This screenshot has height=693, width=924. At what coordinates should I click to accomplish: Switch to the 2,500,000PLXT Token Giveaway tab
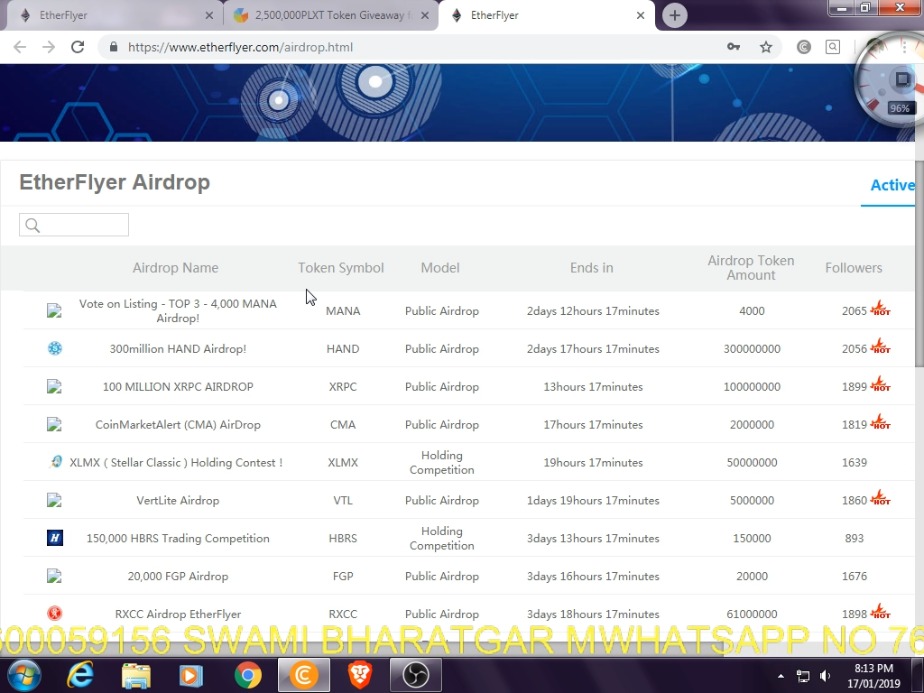pyautogui.click(x=330, y=15)
